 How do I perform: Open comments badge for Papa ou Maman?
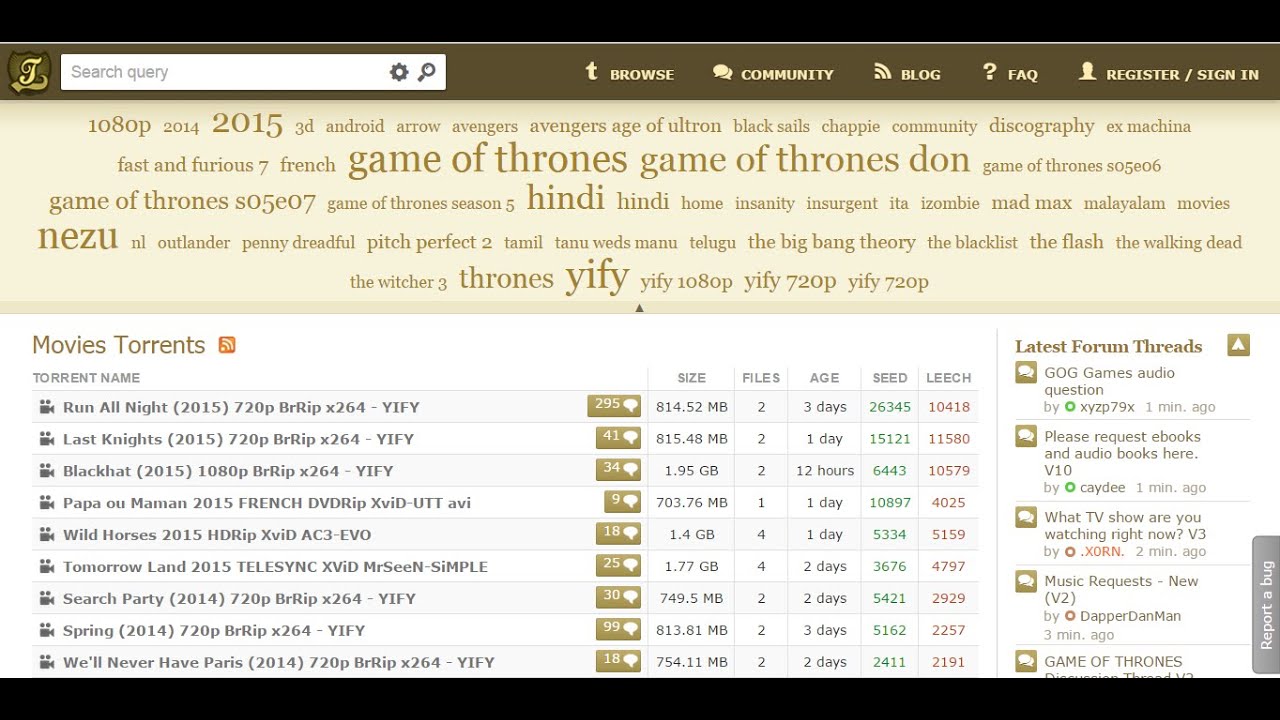pyautogui.click(x=622, y=501)
